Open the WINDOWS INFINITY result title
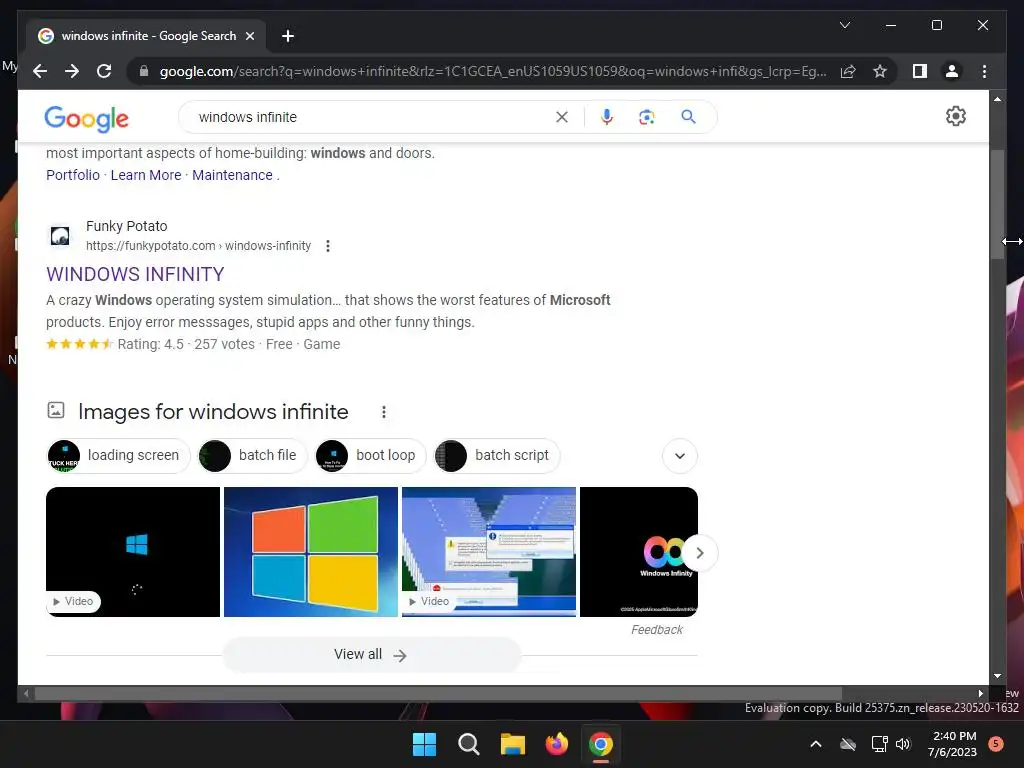This screenshot has width=1024, height=768. pyautogui.click(x=135, y=274)
